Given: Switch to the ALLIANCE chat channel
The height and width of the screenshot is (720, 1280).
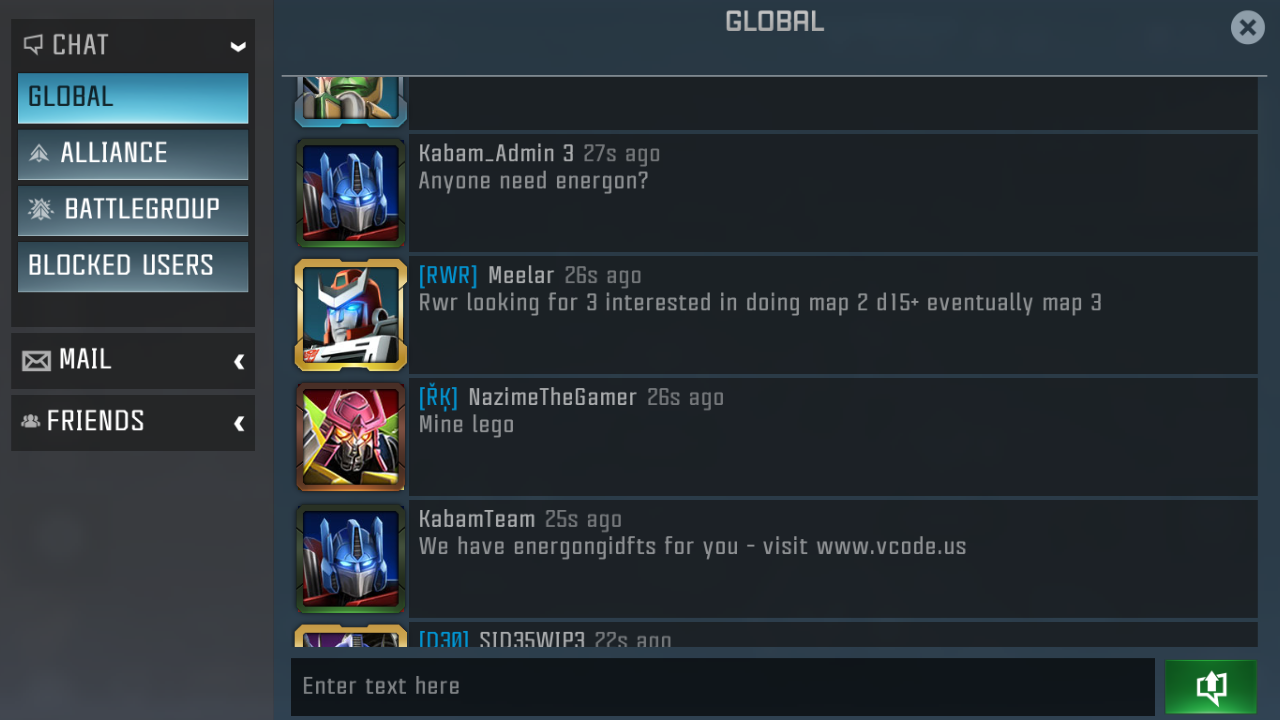Looking at the screenshot, I should (x=133, y=154).
